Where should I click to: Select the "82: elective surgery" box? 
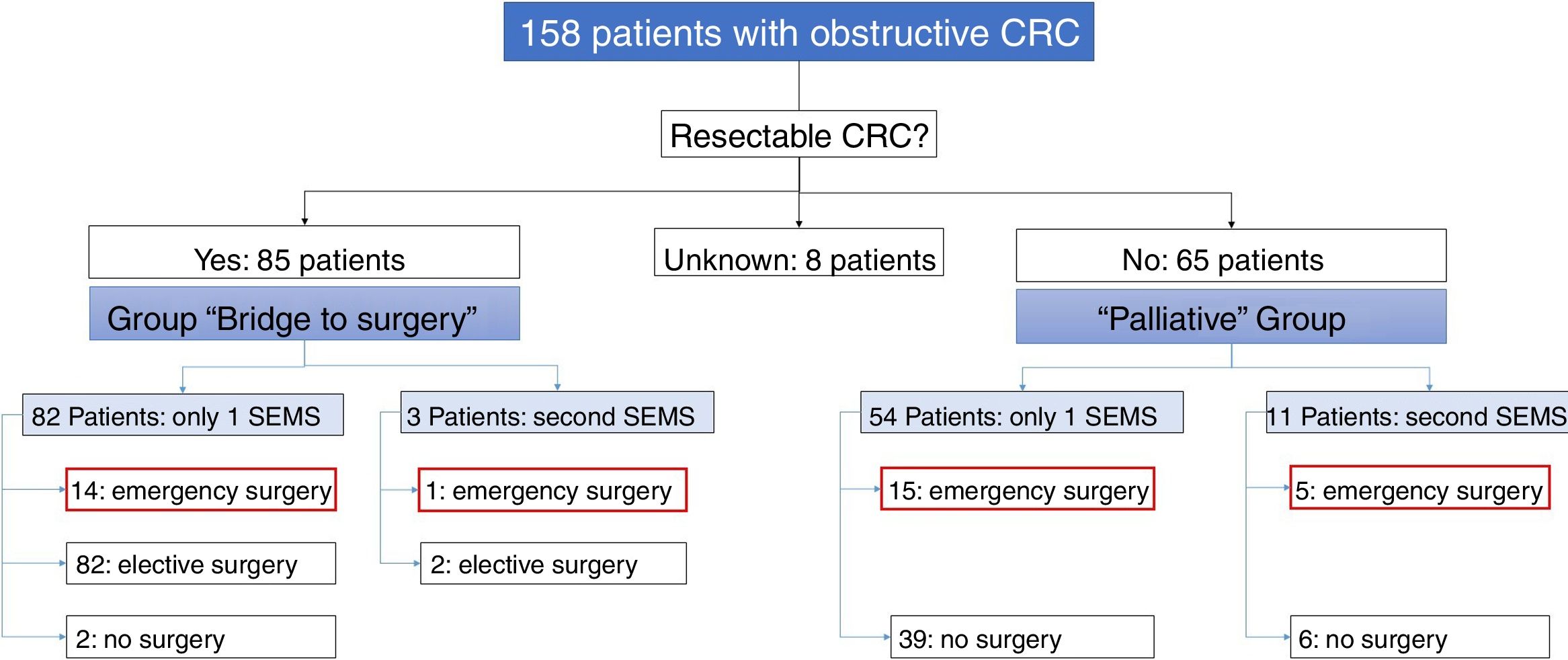(201, 564)
